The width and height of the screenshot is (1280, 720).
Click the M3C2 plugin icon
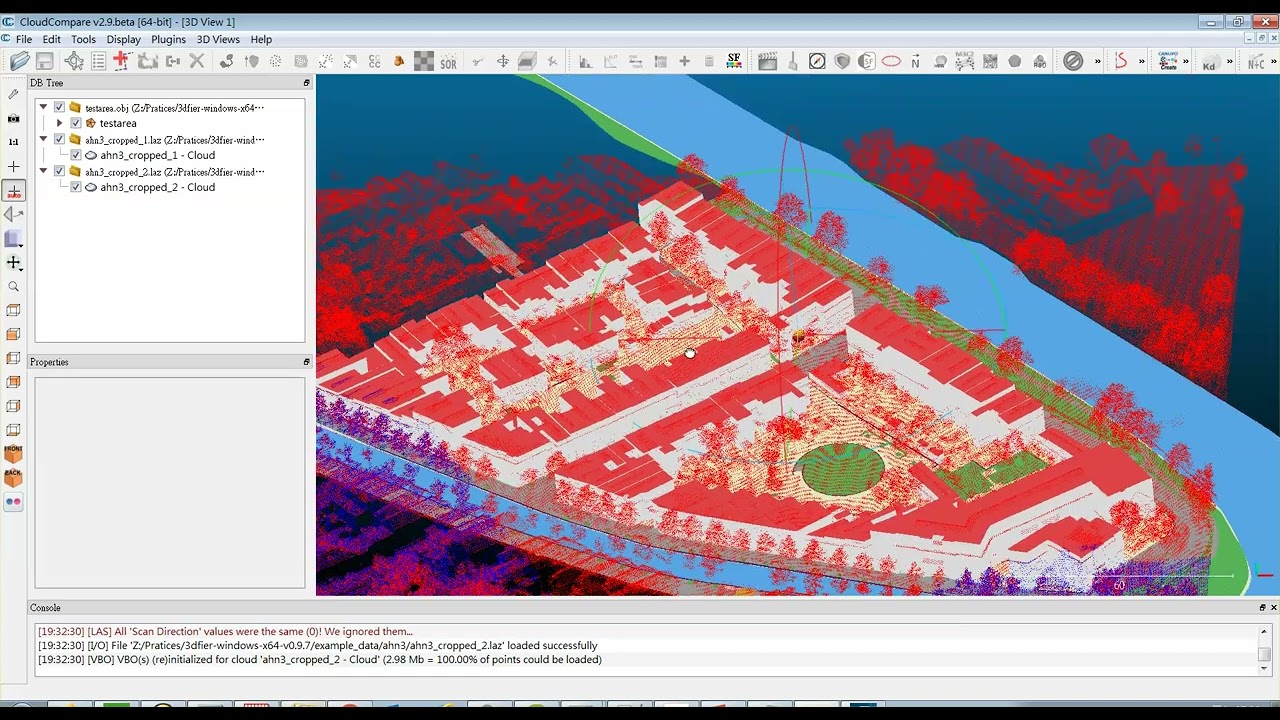click(965, 62)
